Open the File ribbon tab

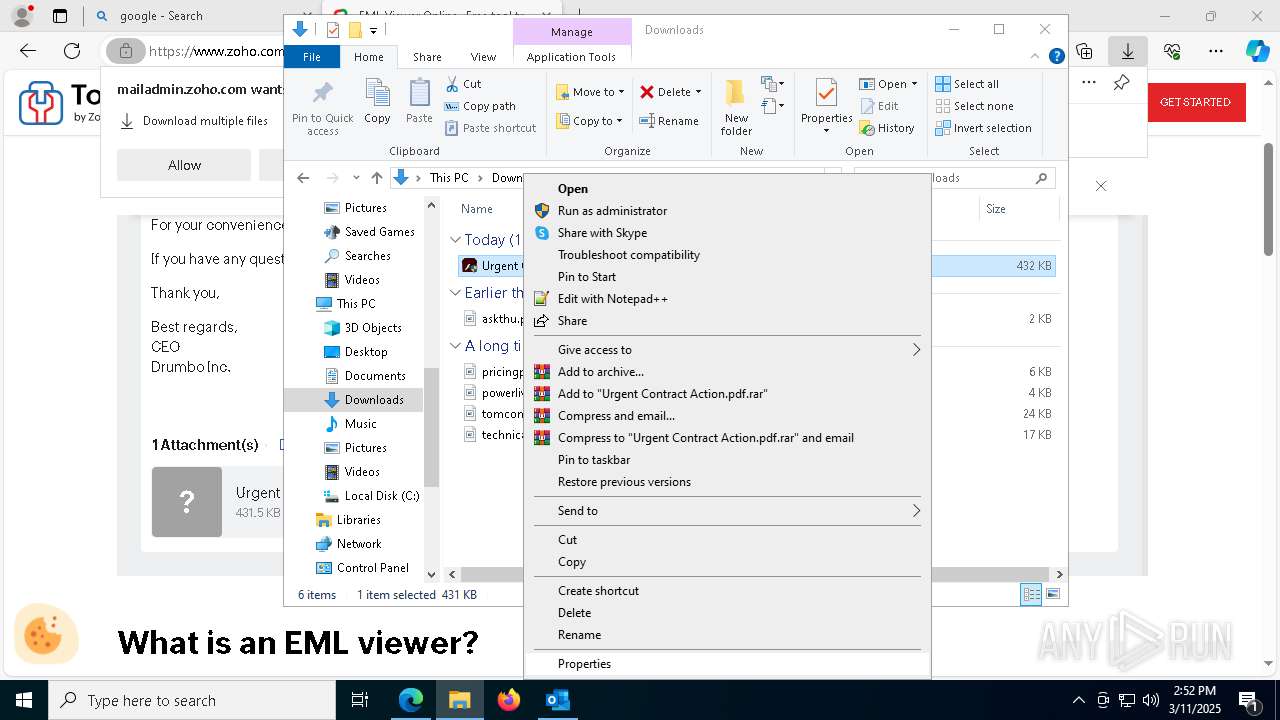click(312, 57)
